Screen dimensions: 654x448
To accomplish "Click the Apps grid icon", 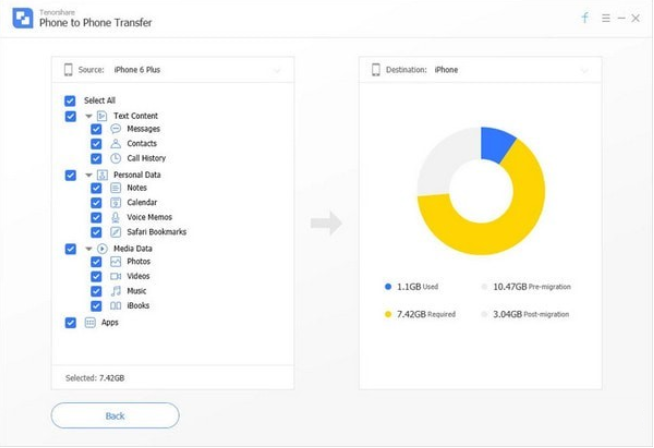I will (x=90, y=322).
